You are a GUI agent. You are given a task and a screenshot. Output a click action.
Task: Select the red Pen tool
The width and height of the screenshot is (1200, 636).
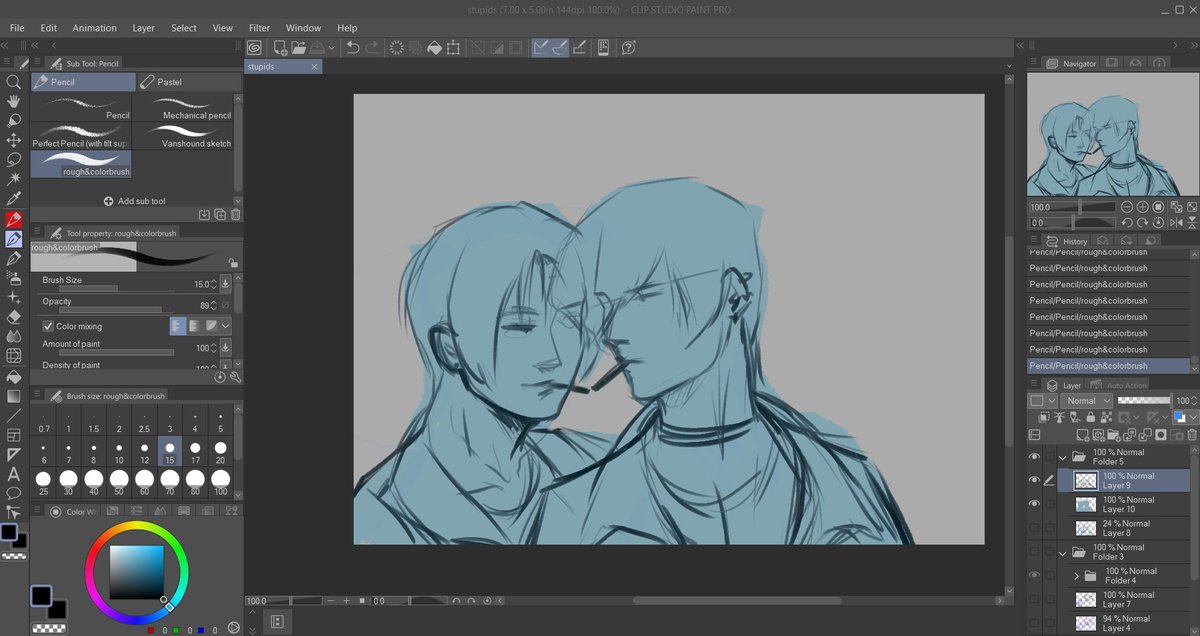coord(14,219)
